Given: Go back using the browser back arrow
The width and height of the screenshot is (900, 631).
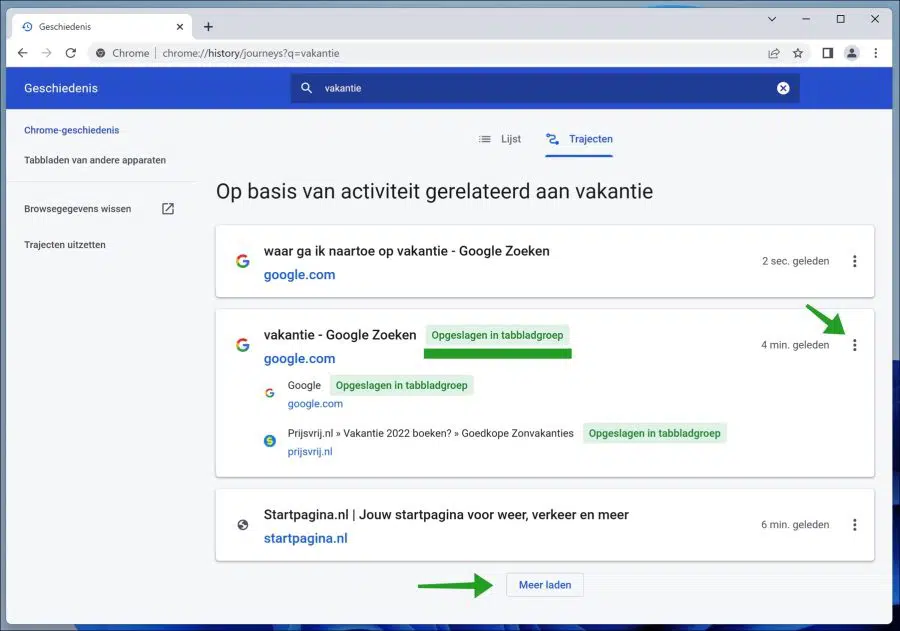Looking at the screenshot, I should [x=22, y=53].
